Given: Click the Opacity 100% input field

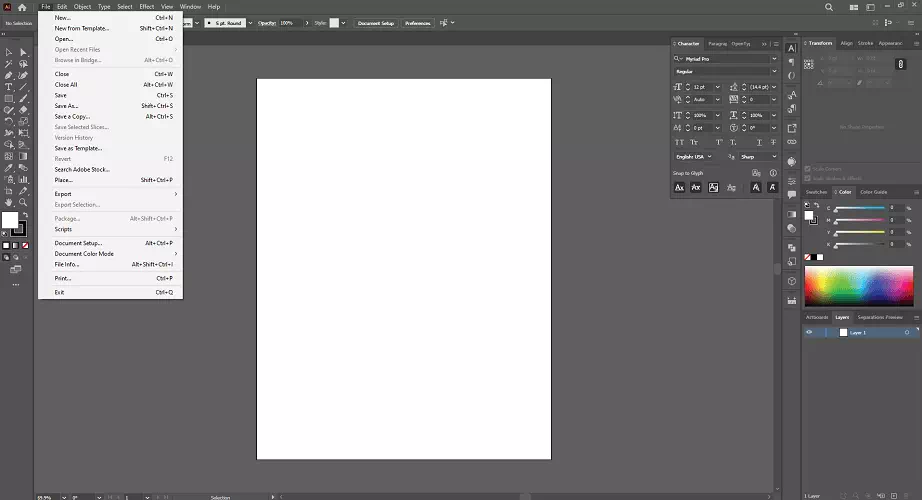Looking at the screenshot, I should pos(290,23).
